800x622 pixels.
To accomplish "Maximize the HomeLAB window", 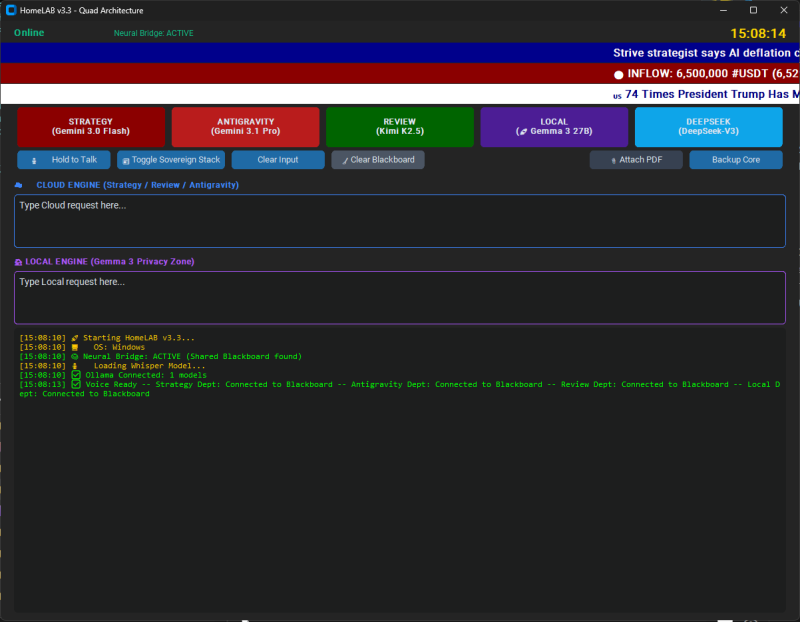I will point(753,10).
